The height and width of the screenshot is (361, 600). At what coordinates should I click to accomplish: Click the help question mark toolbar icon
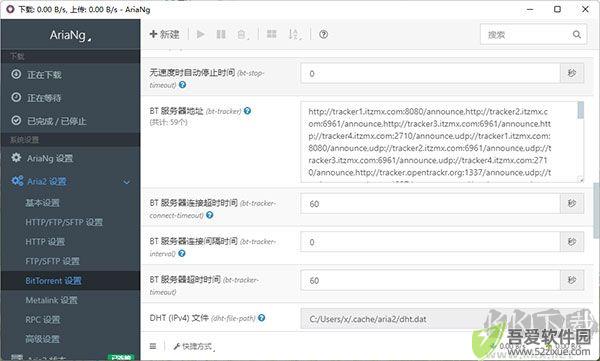(323, 34)
